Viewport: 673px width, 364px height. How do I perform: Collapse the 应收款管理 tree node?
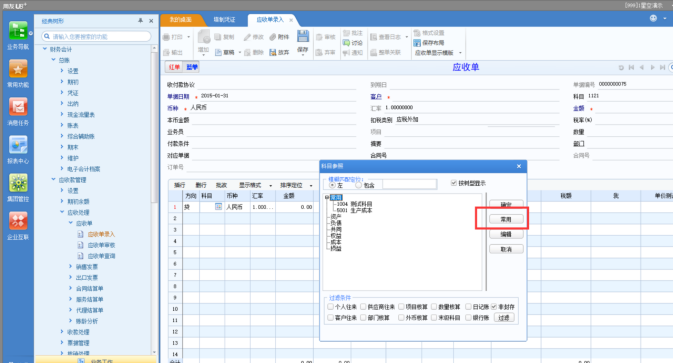coord(54,179)
